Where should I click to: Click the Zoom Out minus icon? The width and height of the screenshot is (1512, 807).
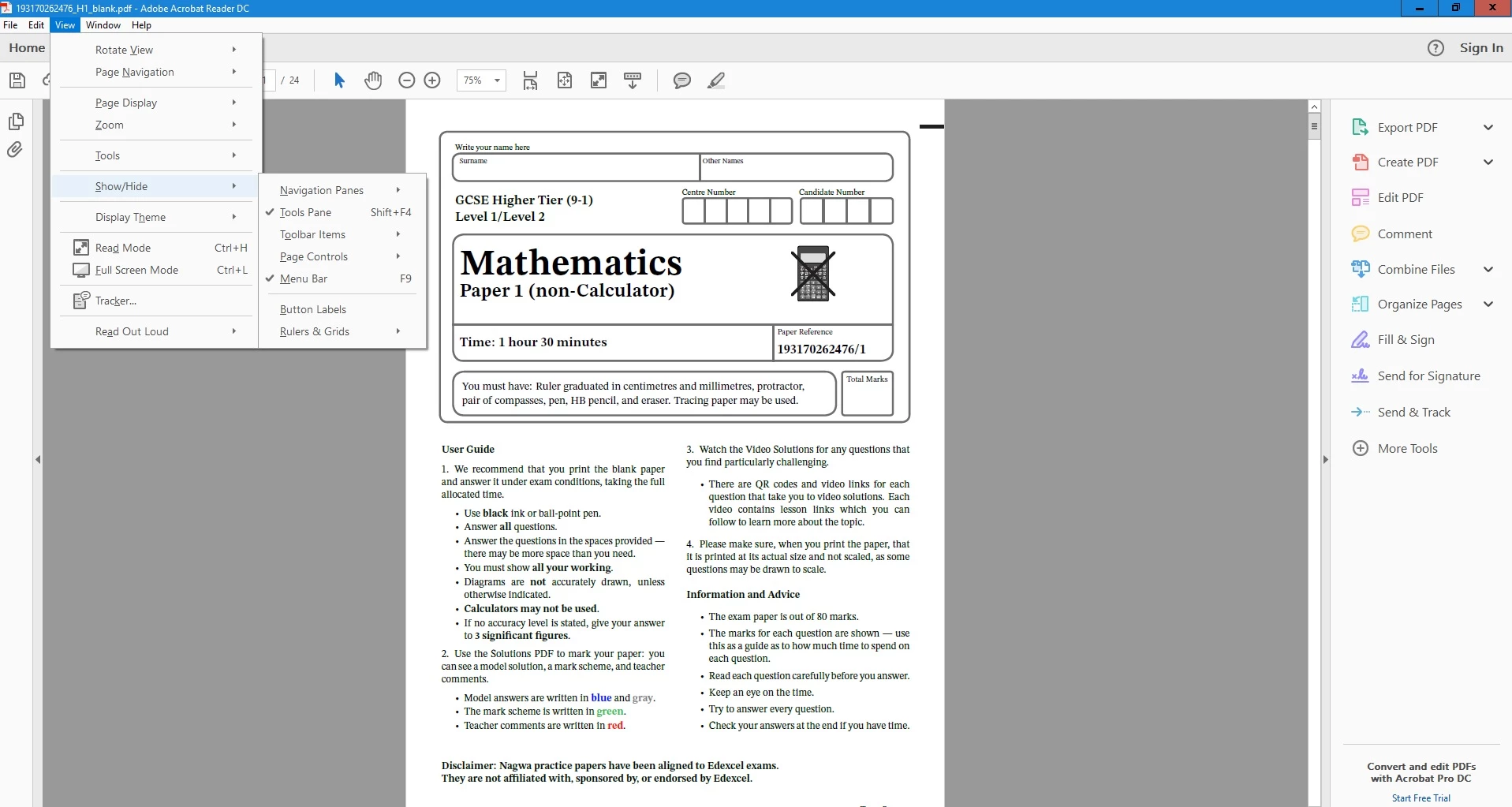pos(407,80)
